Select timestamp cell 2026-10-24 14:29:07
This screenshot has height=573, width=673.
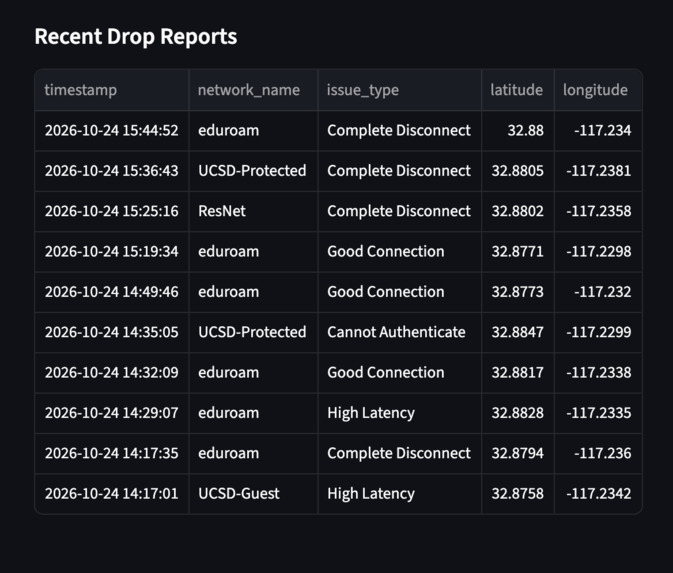pos(112,413)
